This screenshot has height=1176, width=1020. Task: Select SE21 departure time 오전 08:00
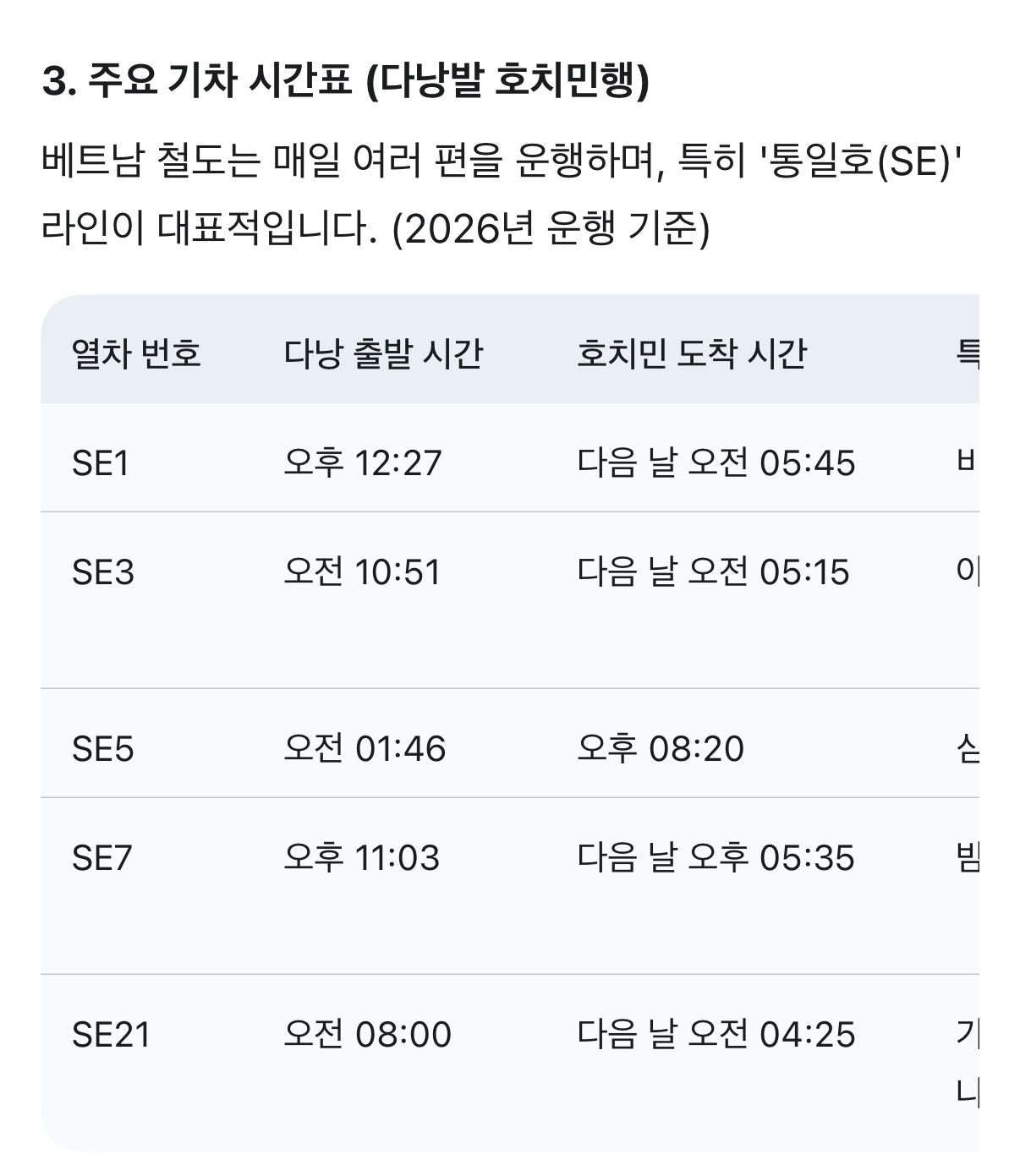click(x=368, y=1035)
